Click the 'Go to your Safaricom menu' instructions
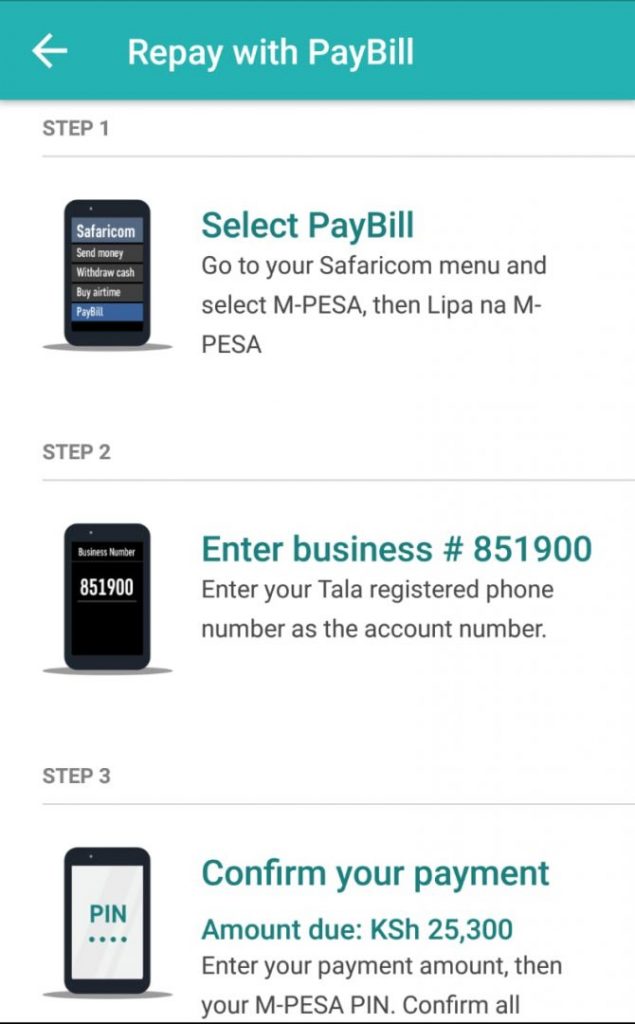 (373, 305)
